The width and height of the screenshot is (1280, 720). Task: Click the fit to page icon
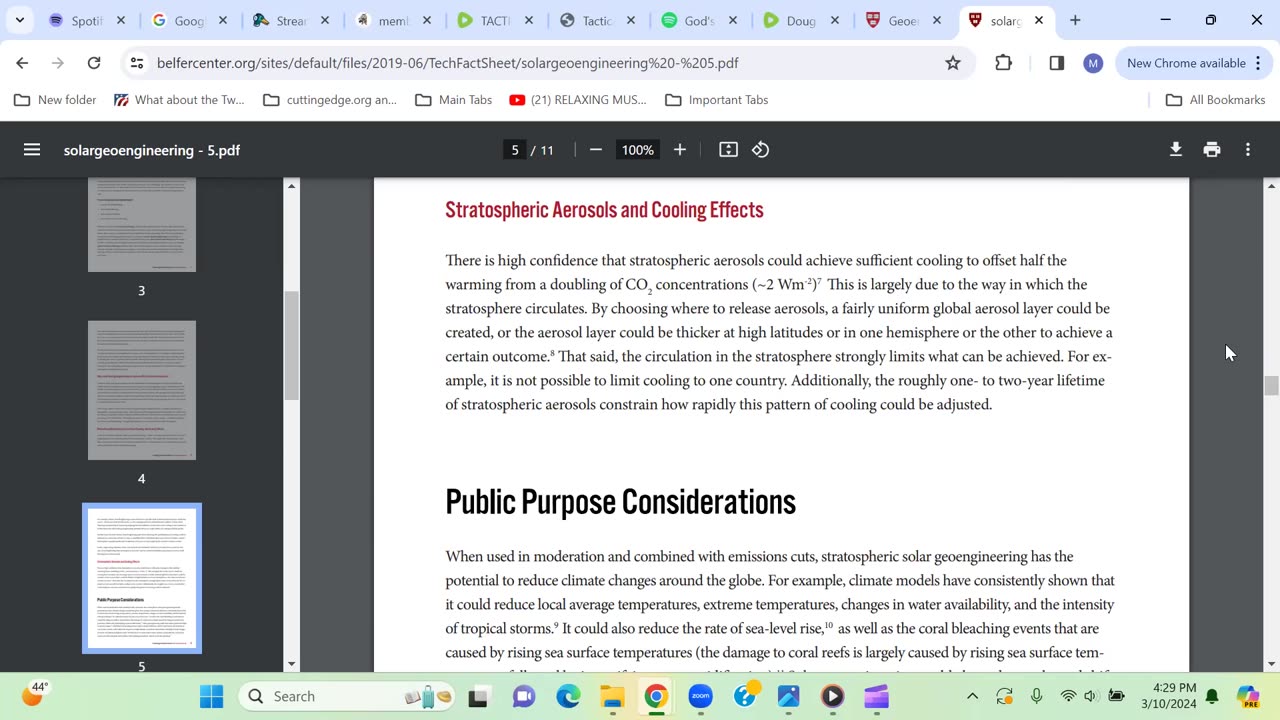[729, 150]
